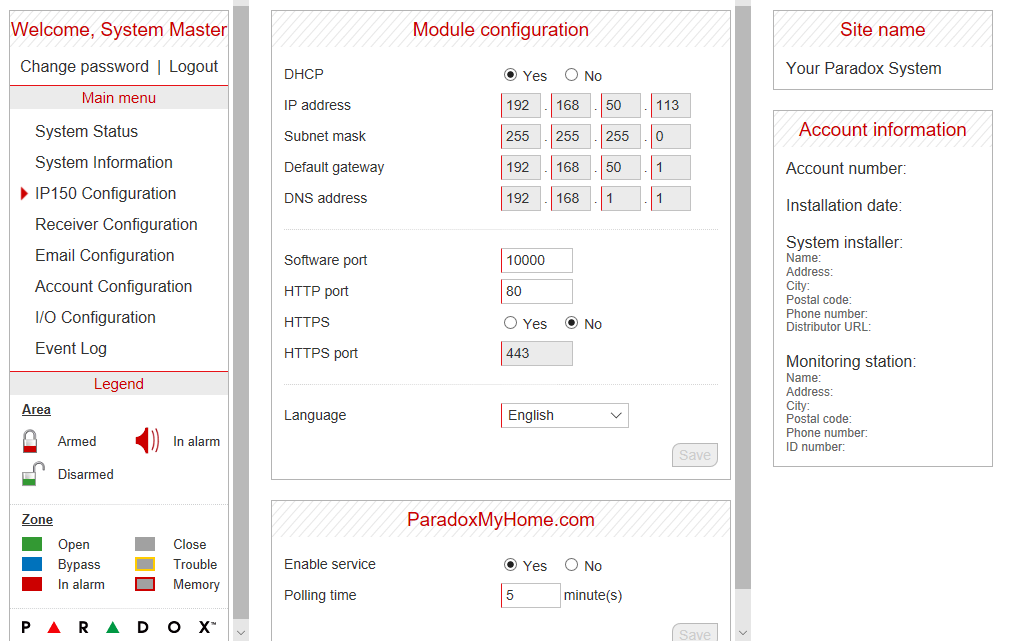The height and width of the screenshot is (641, 1013).
Task: Open Receiver Configuration menu item
Action: pyautogui.click(x=116, y=224)
